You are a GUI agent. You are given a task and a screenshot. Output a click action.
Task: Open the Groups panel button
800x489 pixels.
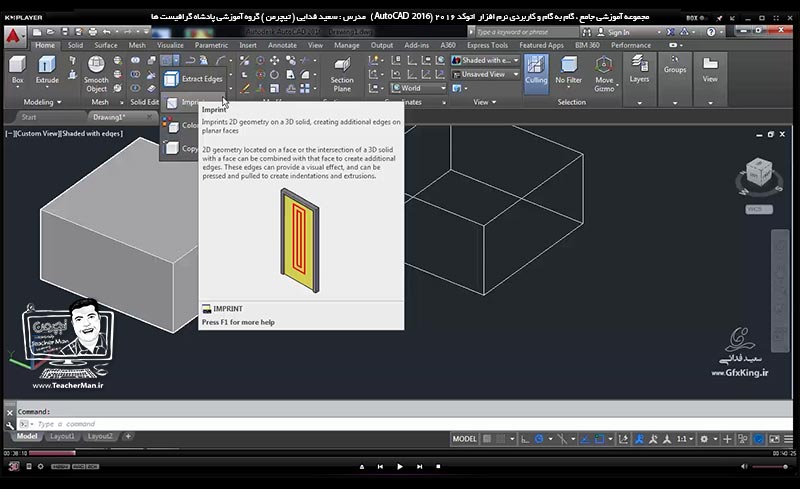point(675,64)
